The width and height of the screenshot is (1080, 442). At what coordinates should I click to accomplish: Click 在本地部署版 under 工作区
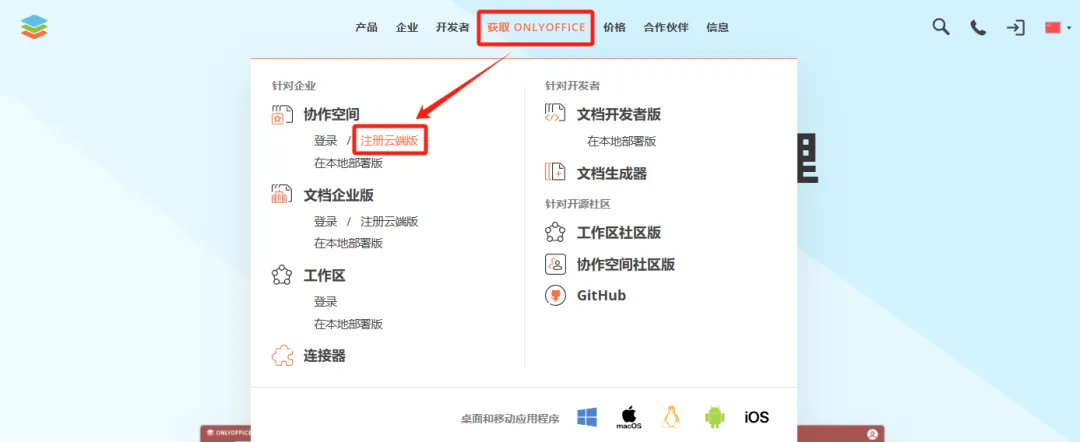349,324
